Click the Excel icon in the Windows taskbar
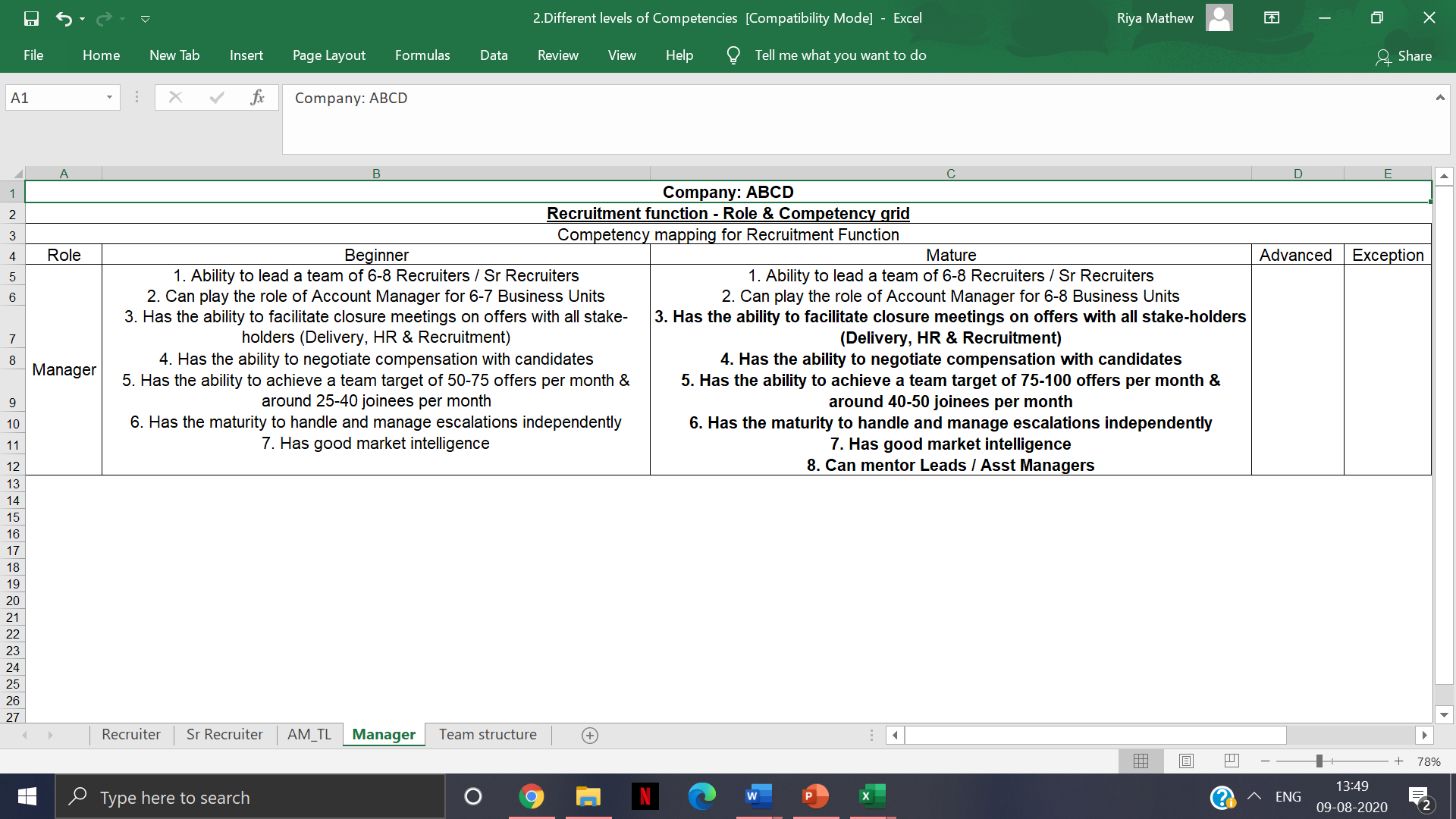This screenshot has height=819, width=1456. point(872,796)
